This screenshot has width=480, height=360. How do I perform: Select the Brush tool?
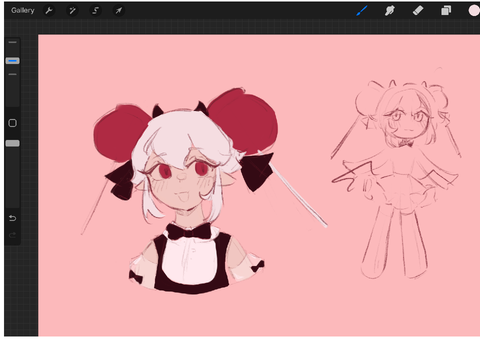point(362,11)
